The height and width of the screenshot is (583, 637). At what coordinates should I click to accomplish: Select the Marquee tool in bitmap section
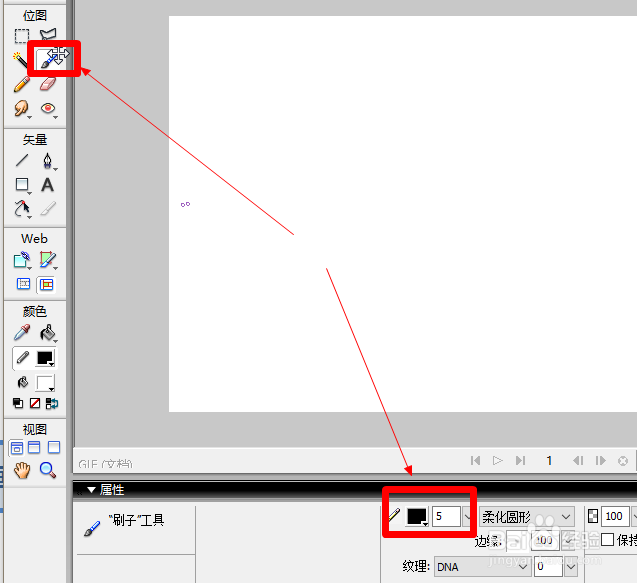(22, 36)
